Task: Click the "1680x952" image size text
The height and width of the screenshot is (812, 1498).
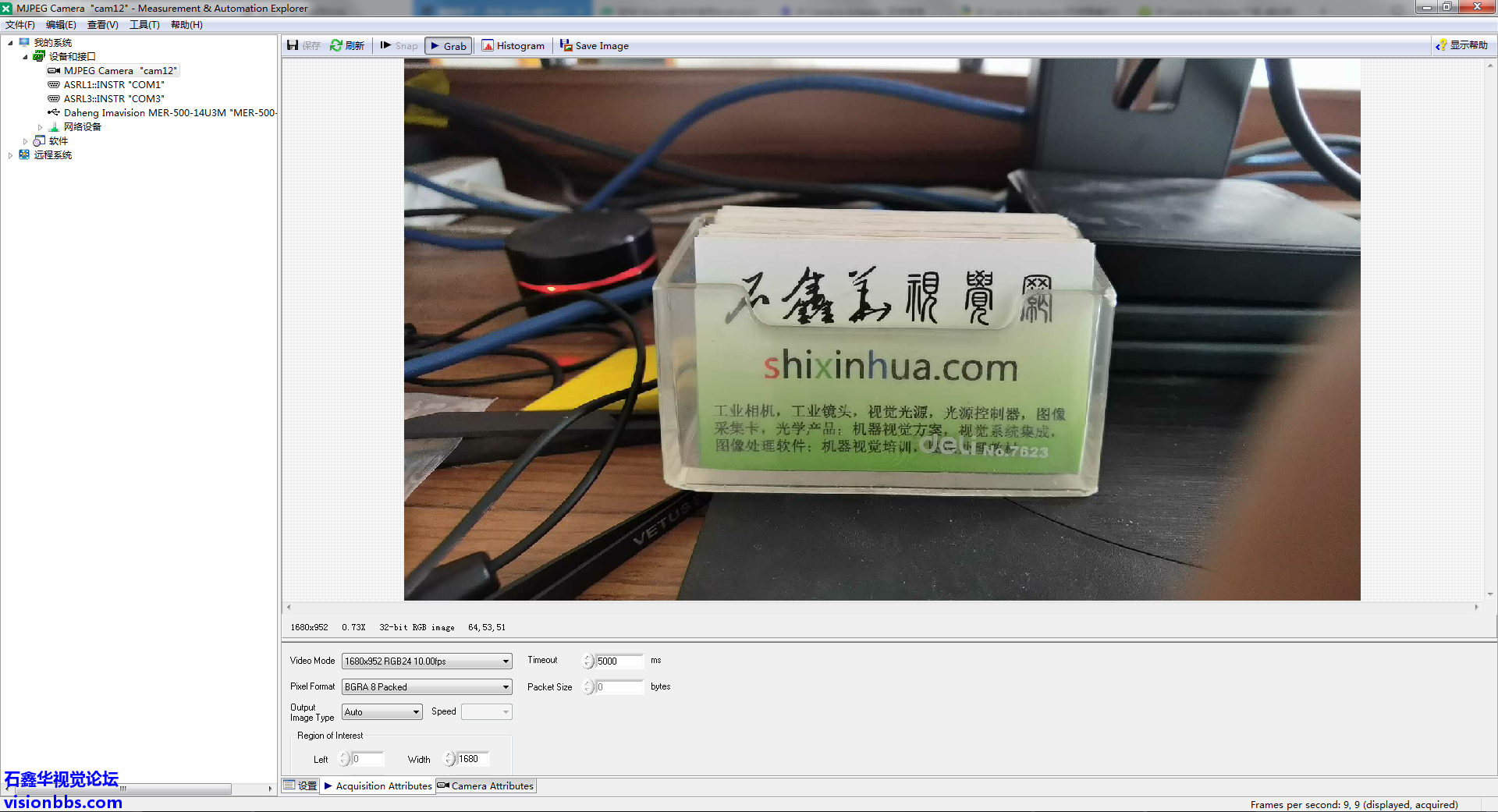Action: (309, 627)
